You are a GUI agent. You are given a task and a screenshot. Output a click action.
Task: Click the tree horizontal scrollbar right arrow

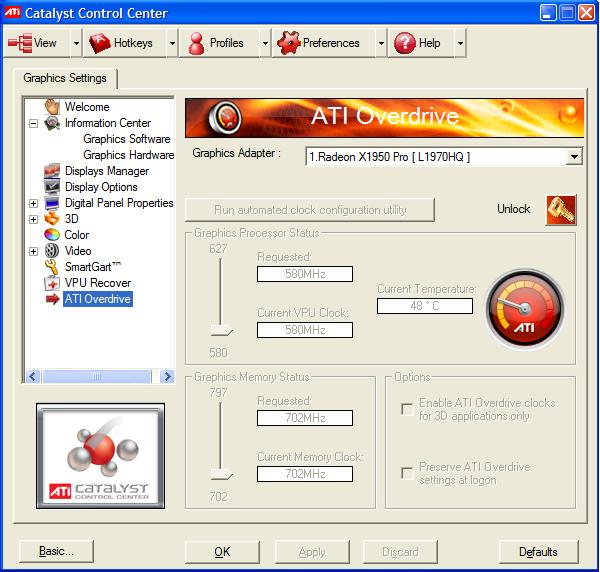[167, 376]
